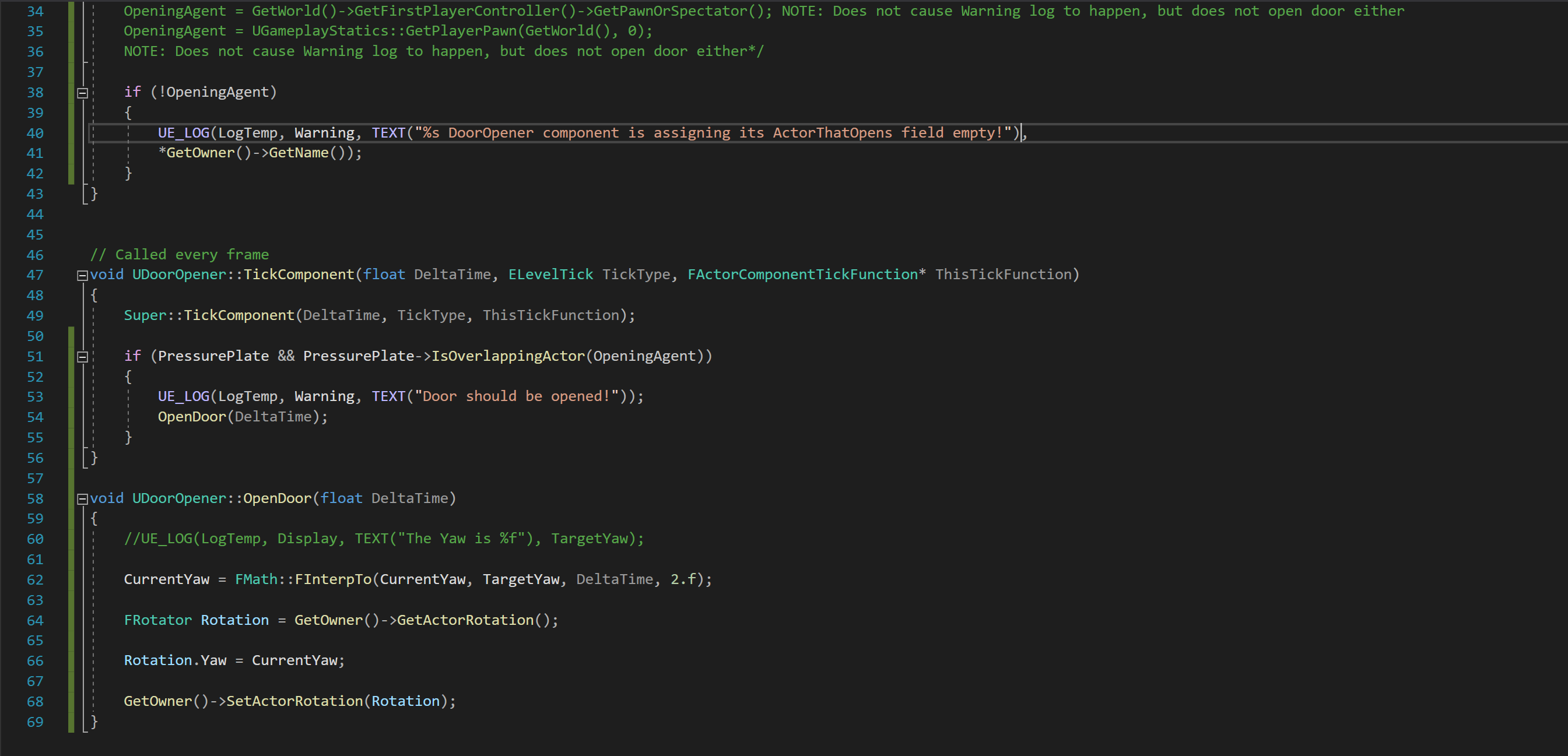Collapse the OpenDoor function fold marker
Screen dimensions: 1568x756
(x=83, y=499)
